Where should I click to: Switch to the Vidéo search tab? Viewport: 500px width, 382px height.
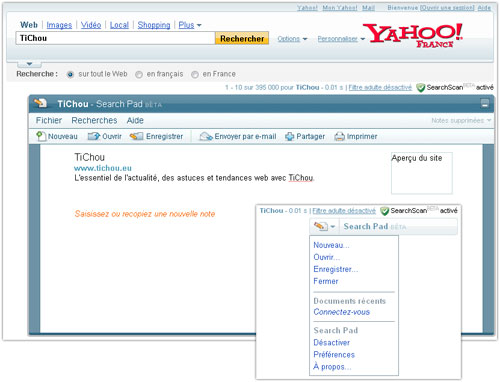pyautogui.click(x=91, y=25)
